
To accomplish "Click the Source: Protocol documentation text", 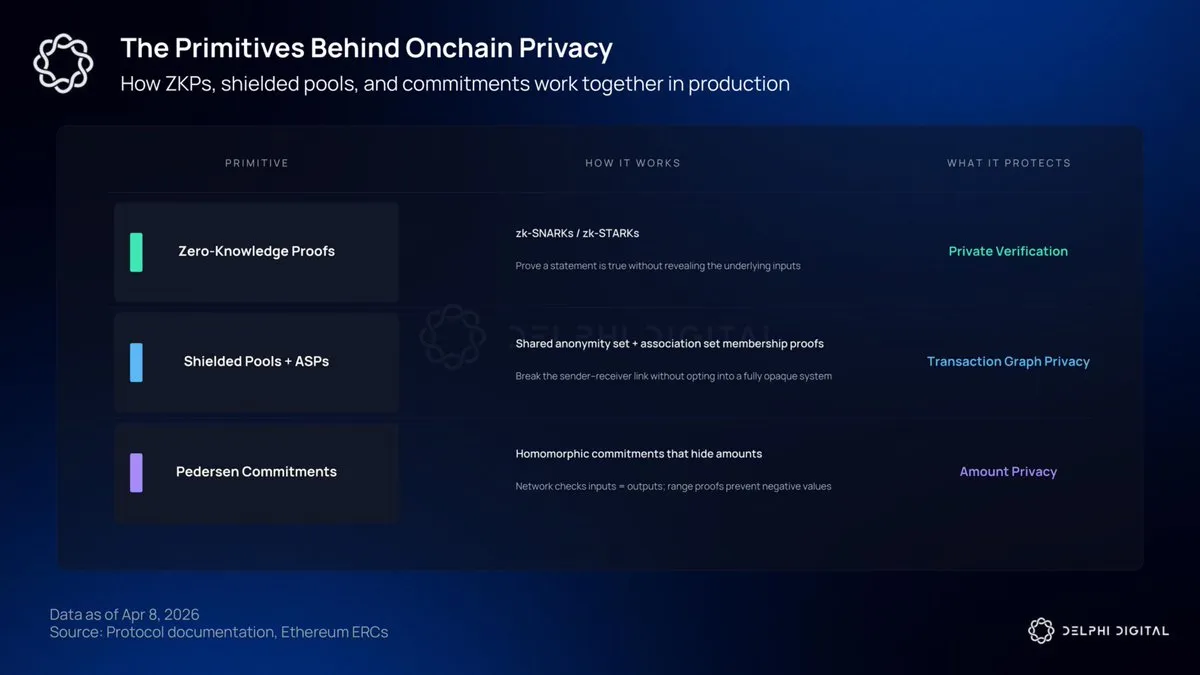I will [x=218, y=632].
